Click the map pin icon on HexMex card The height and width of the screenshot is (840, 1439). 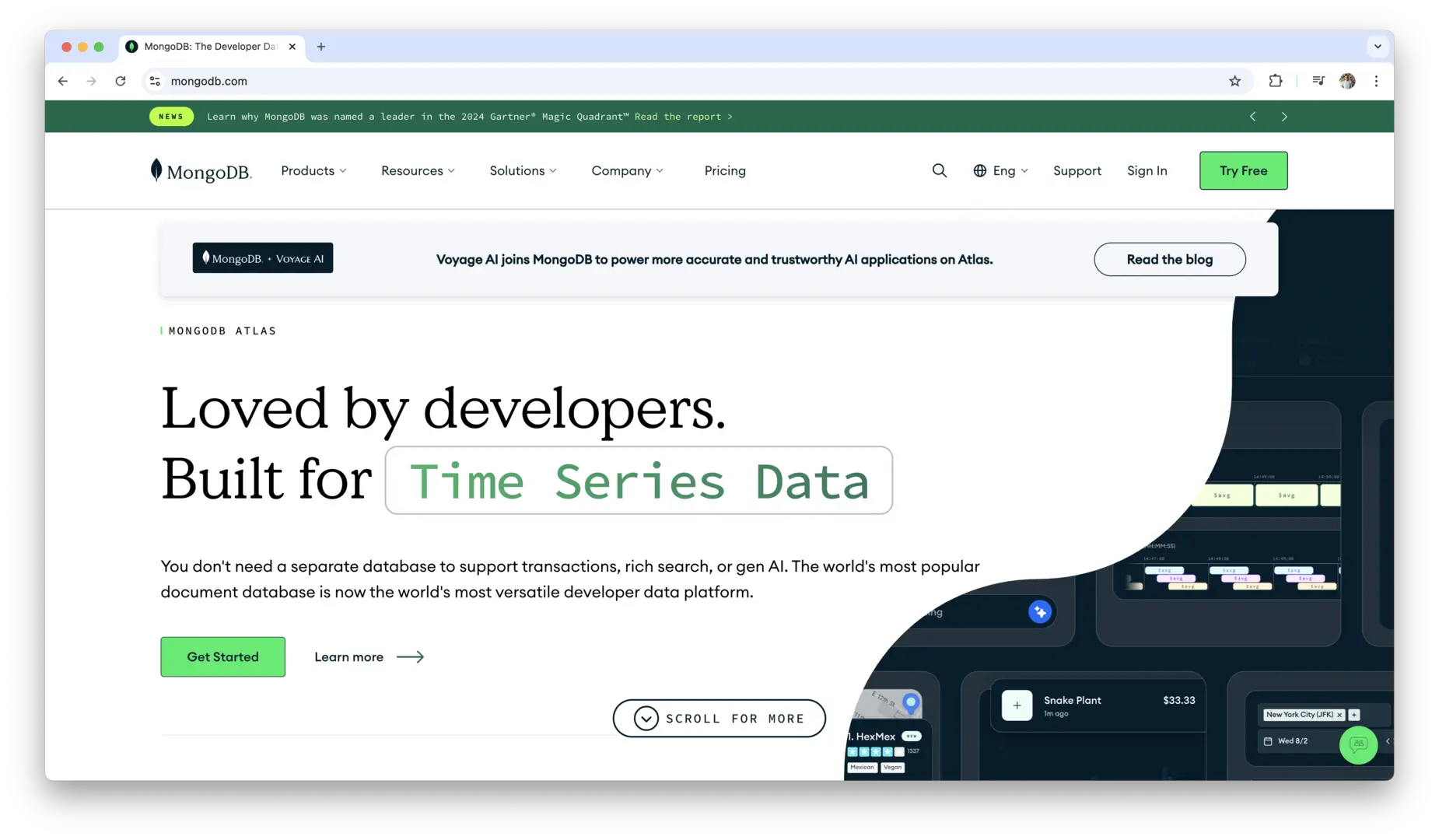coord(910,704)
